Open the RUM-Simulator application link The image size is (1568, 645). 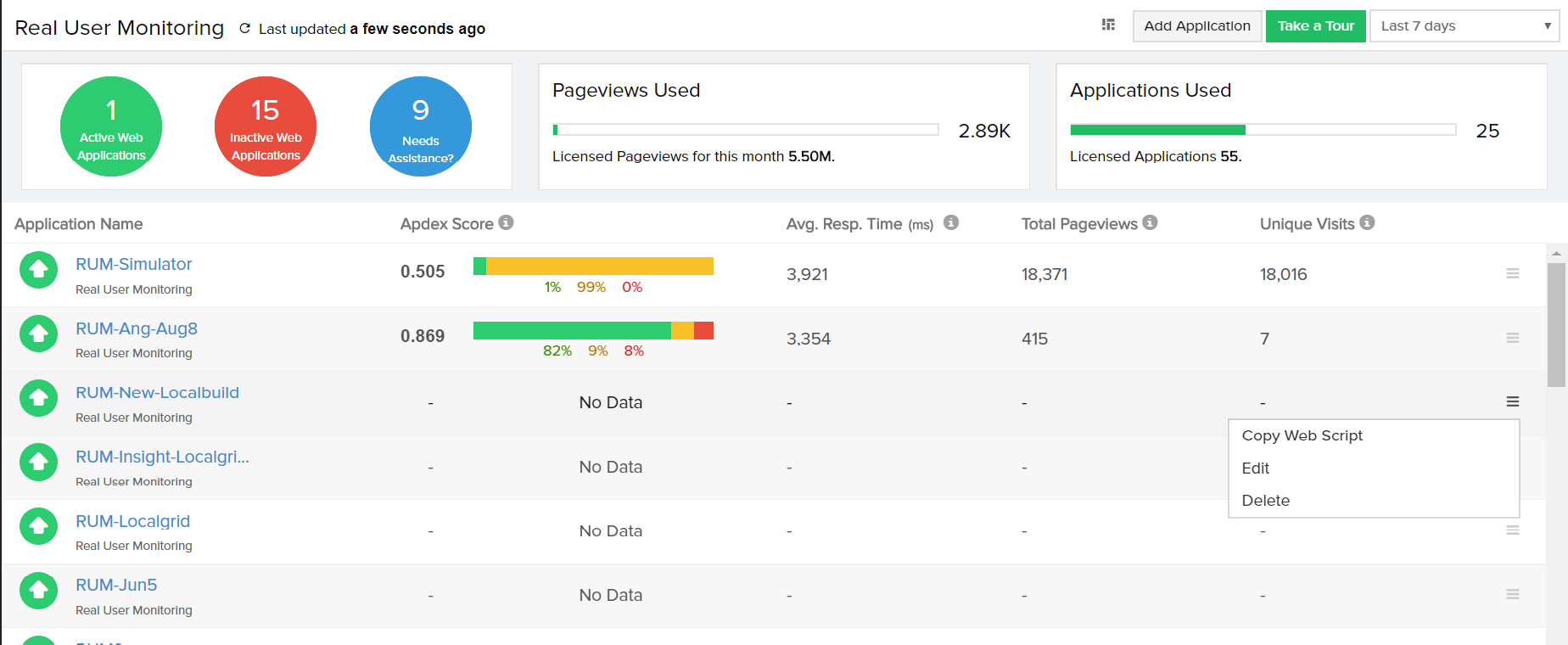[x=134, y=264]
